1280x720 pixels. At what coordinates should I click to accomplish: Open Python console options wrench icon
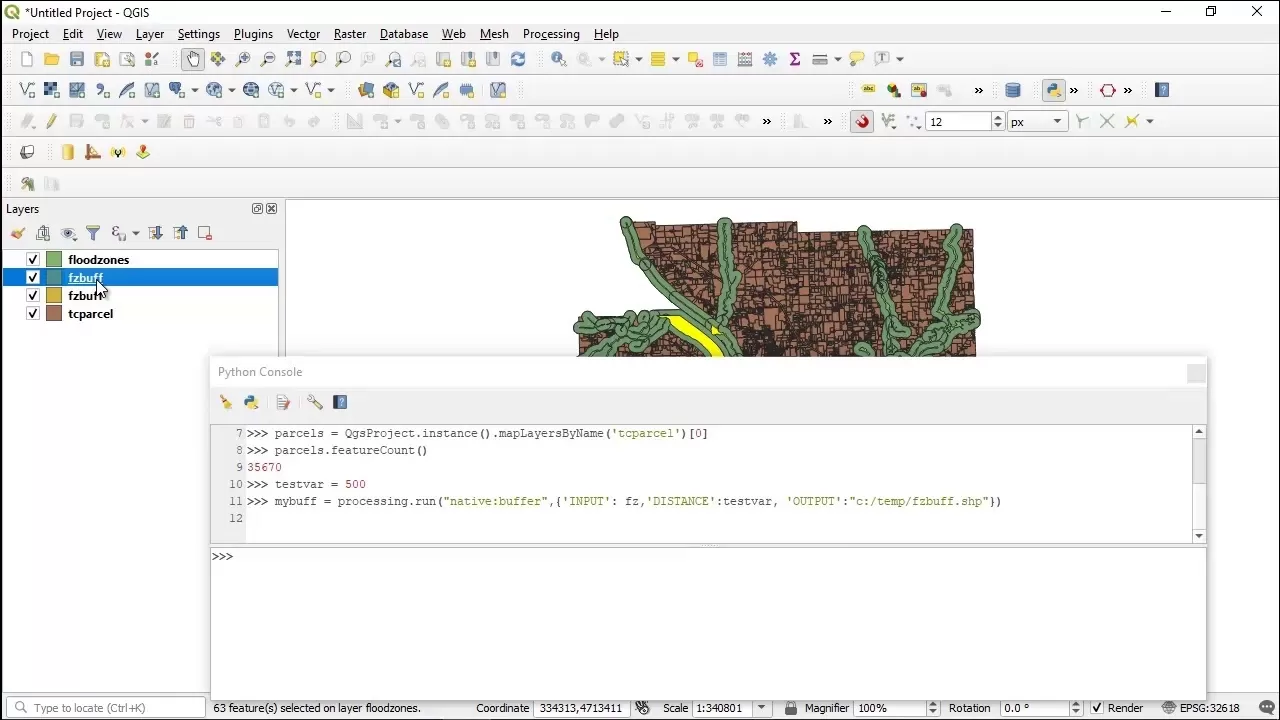coord(314,402)
